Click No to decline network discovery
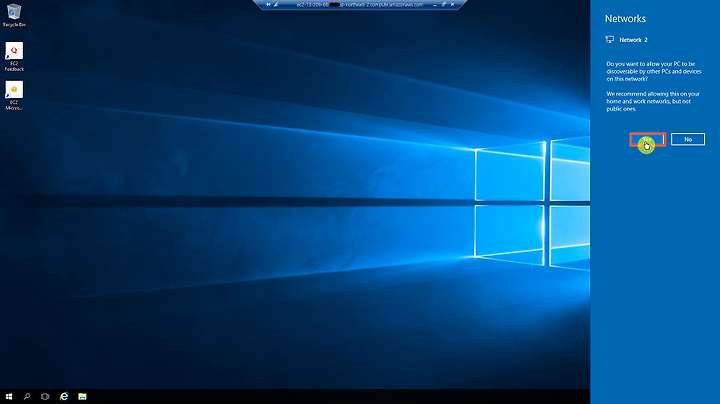Screen dimensions: 720x404 coord(688,139)
